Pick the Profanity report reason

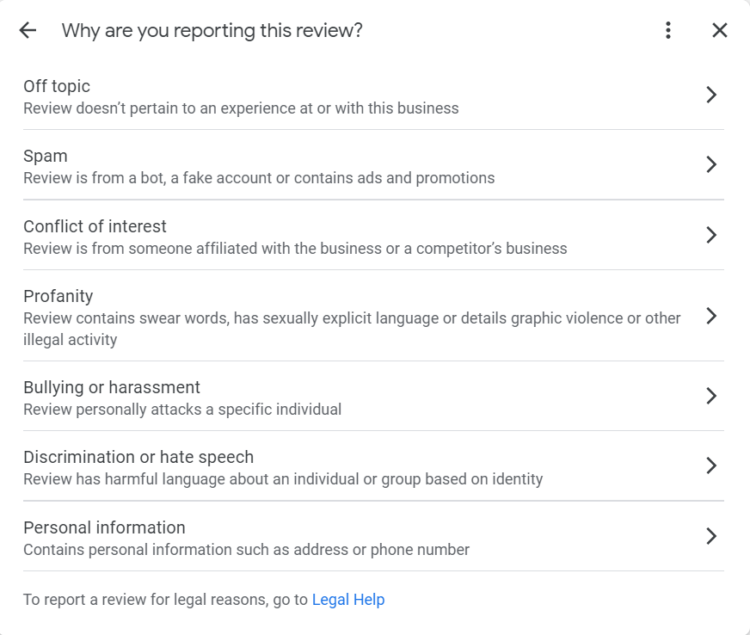point(58,297)
